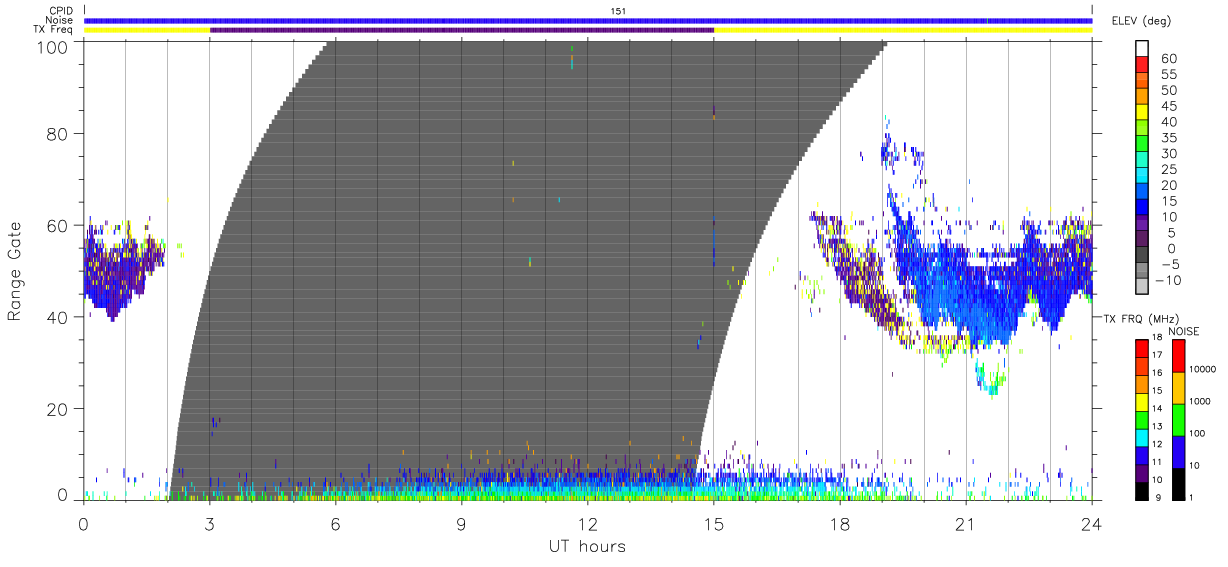Click '20' on the Range Gate axis
Screen dimensions: 1228x567
point(58,409)
